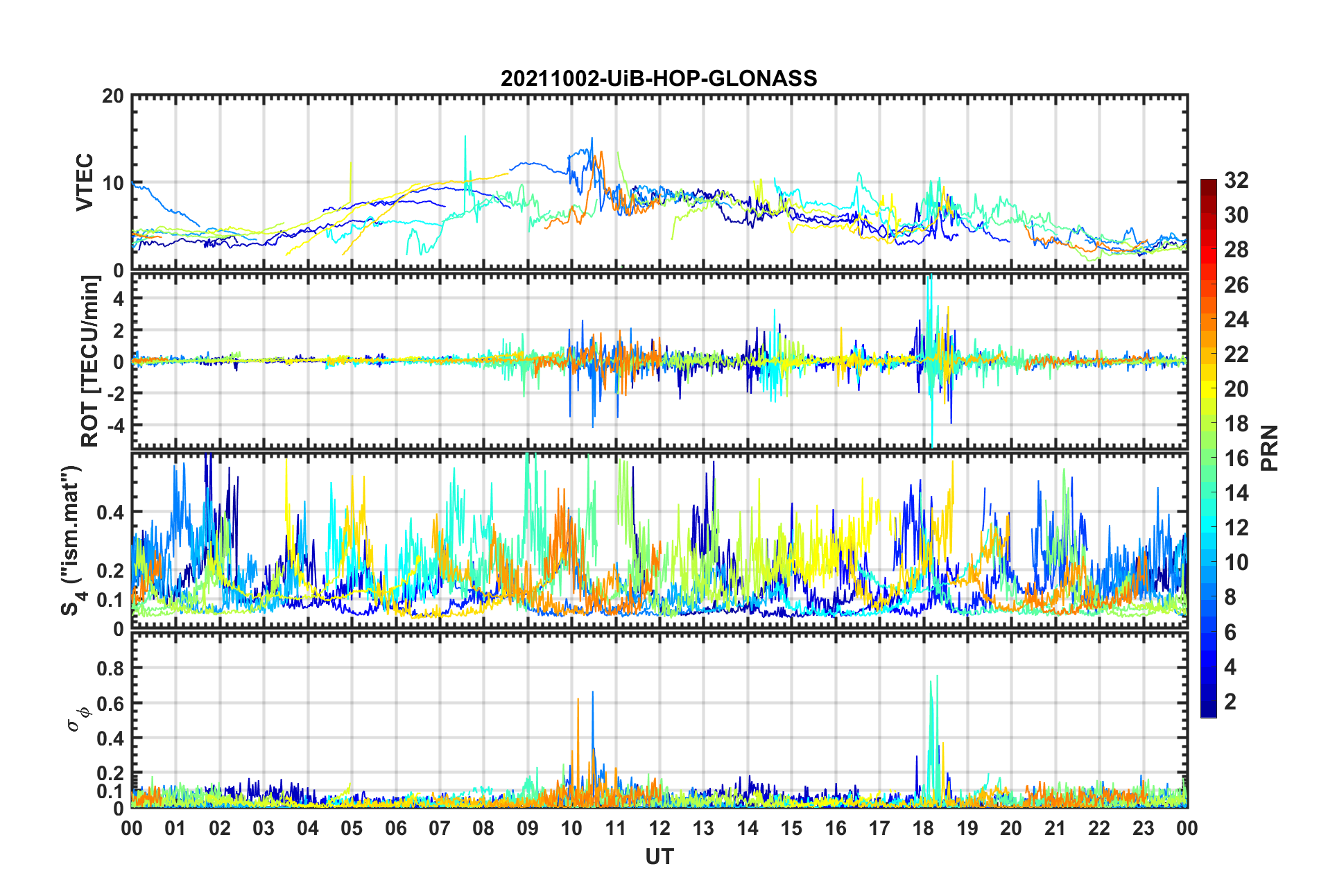Click colorbar tick value 10
This screenshot has height=896, width=1319.
[1236, 562]
